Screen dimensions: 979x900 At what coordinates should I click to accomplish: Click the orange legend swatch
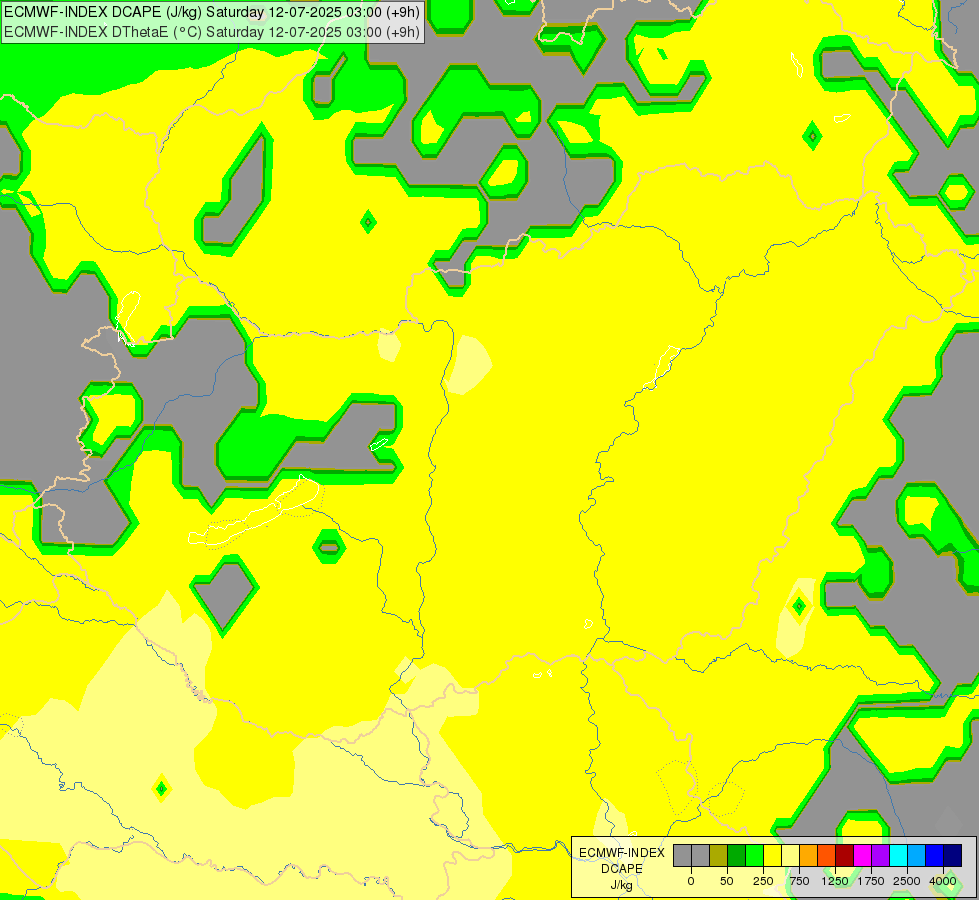point(809,856)
